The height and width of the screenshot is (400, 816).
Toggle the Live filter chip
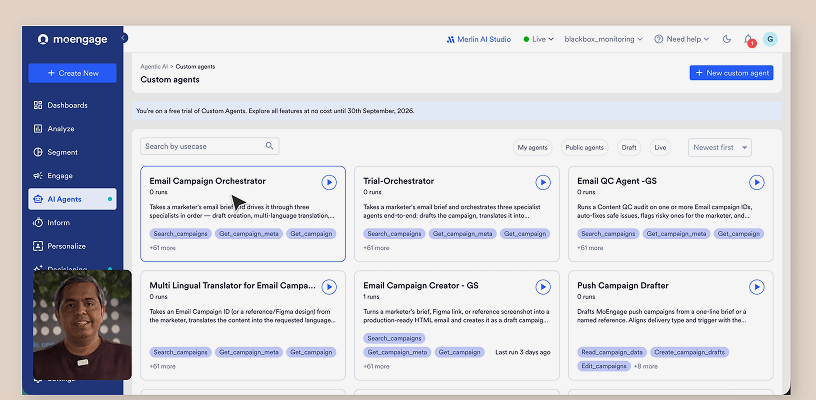tap(660, 148)
